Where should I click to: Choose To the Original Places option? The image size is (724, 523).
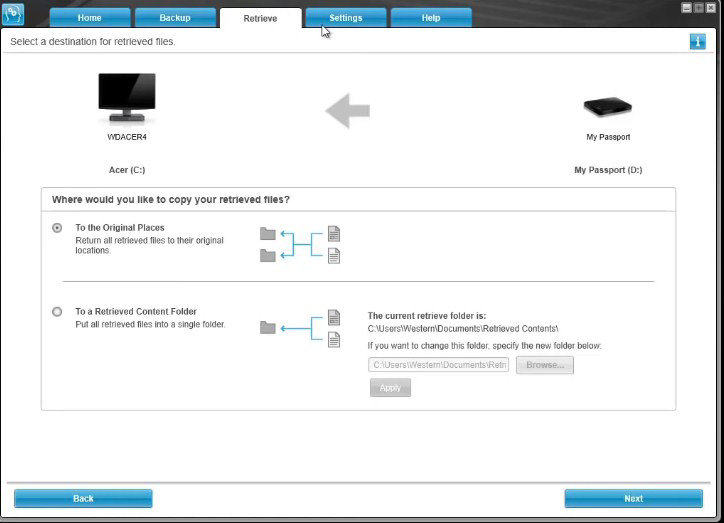(x=57, y=228)
